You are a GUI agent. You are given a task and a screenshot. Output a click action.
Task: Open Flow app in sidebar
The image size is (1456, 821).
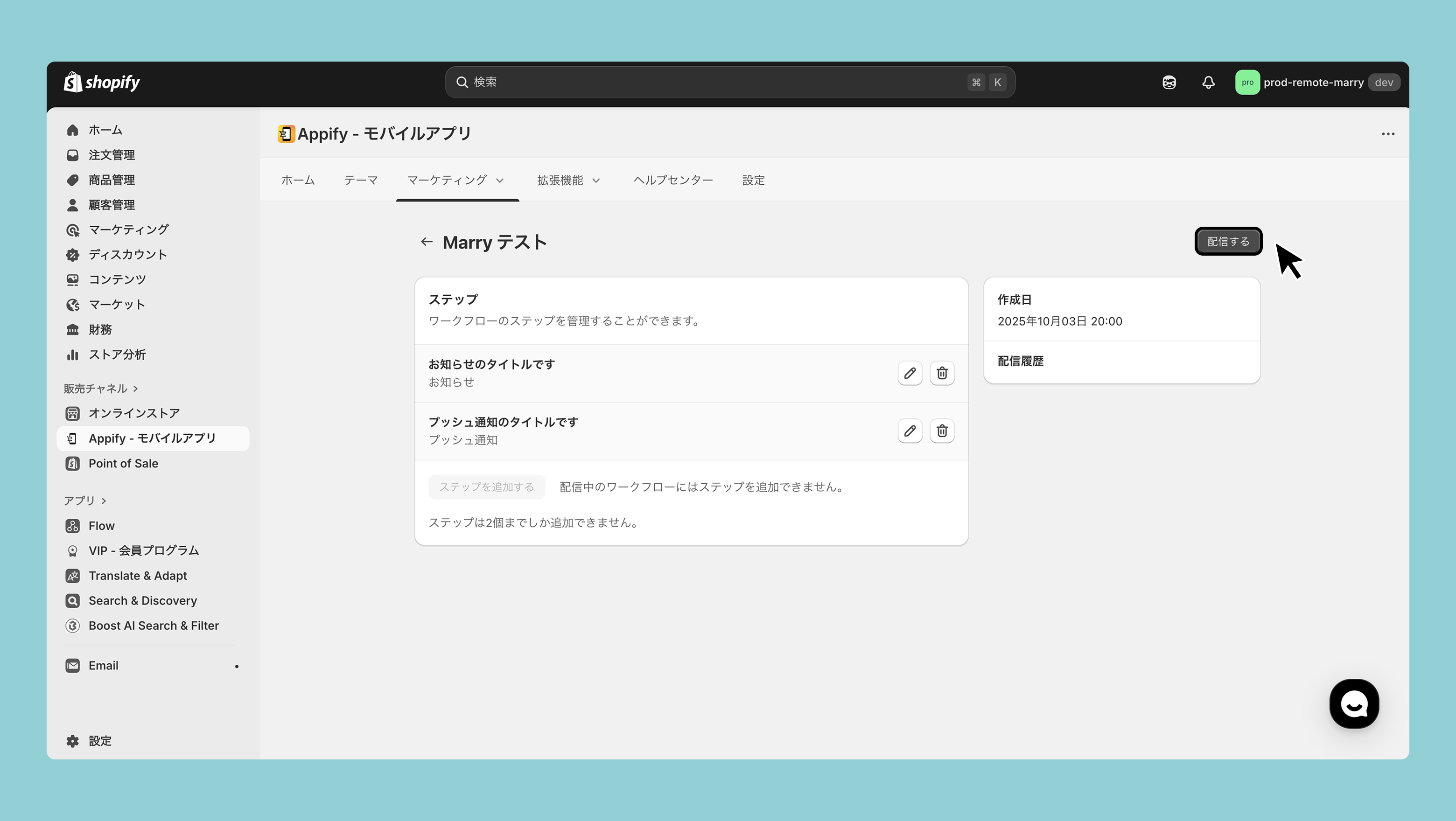101,525
